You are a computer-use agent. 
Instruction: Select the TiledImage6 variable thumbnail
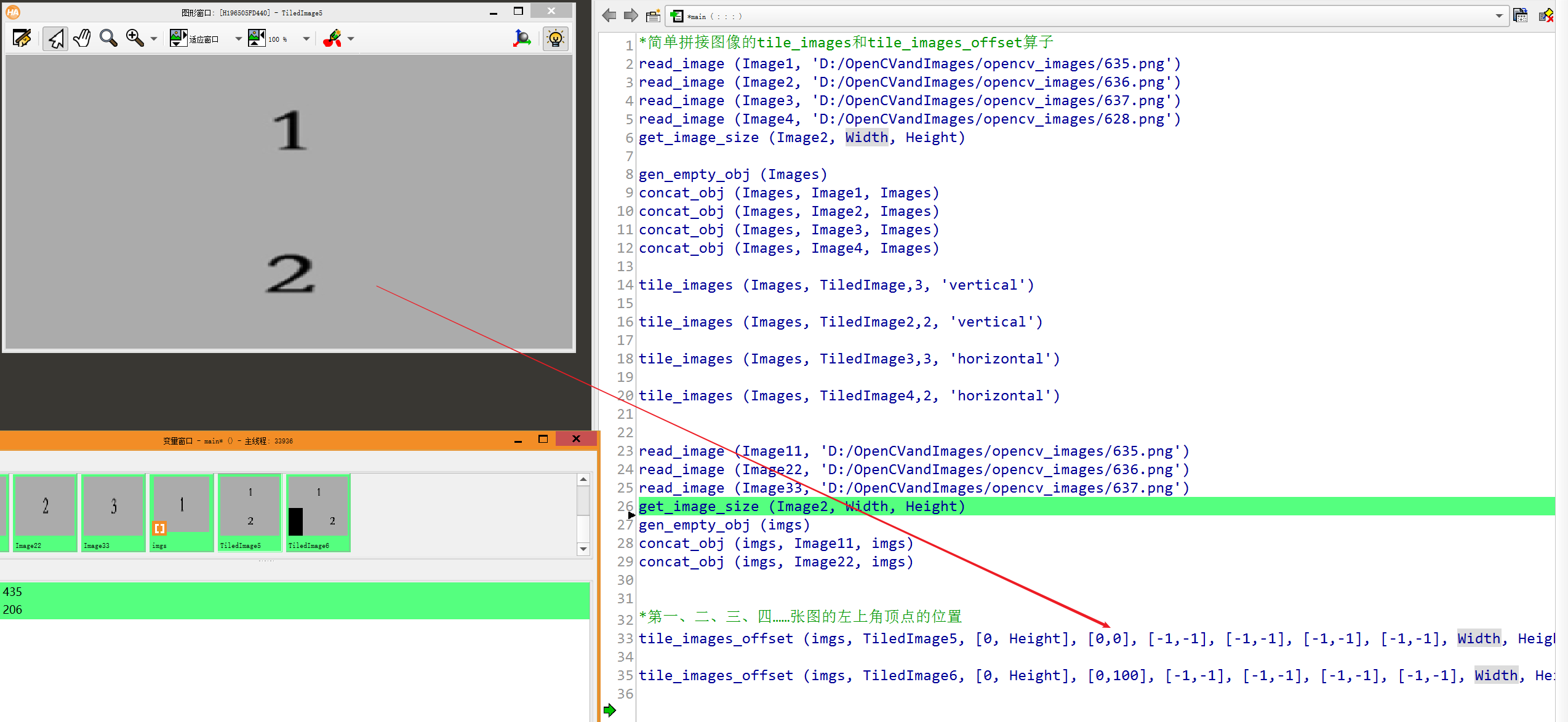point(318,512)
